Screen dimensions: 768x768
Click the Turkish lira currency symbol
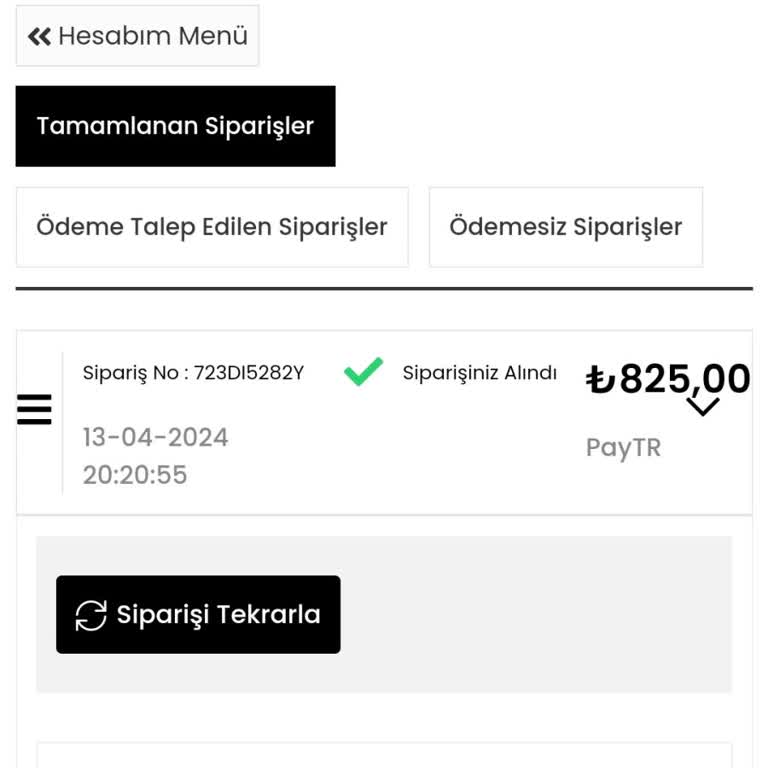point(600,380)
